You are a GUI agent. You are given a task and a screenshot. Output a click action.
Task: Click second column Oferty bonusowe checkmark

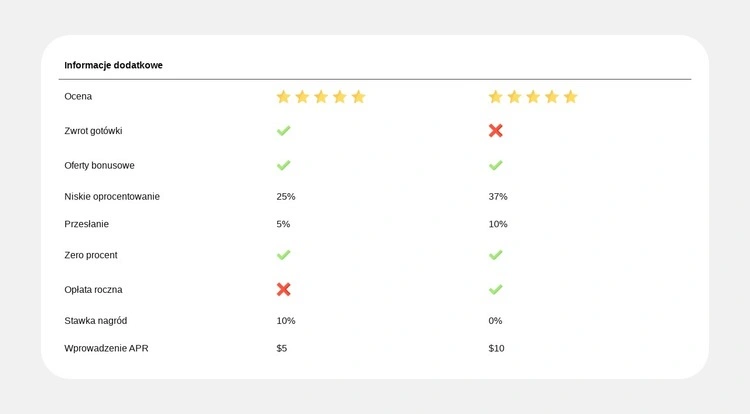tap(496, 165)
